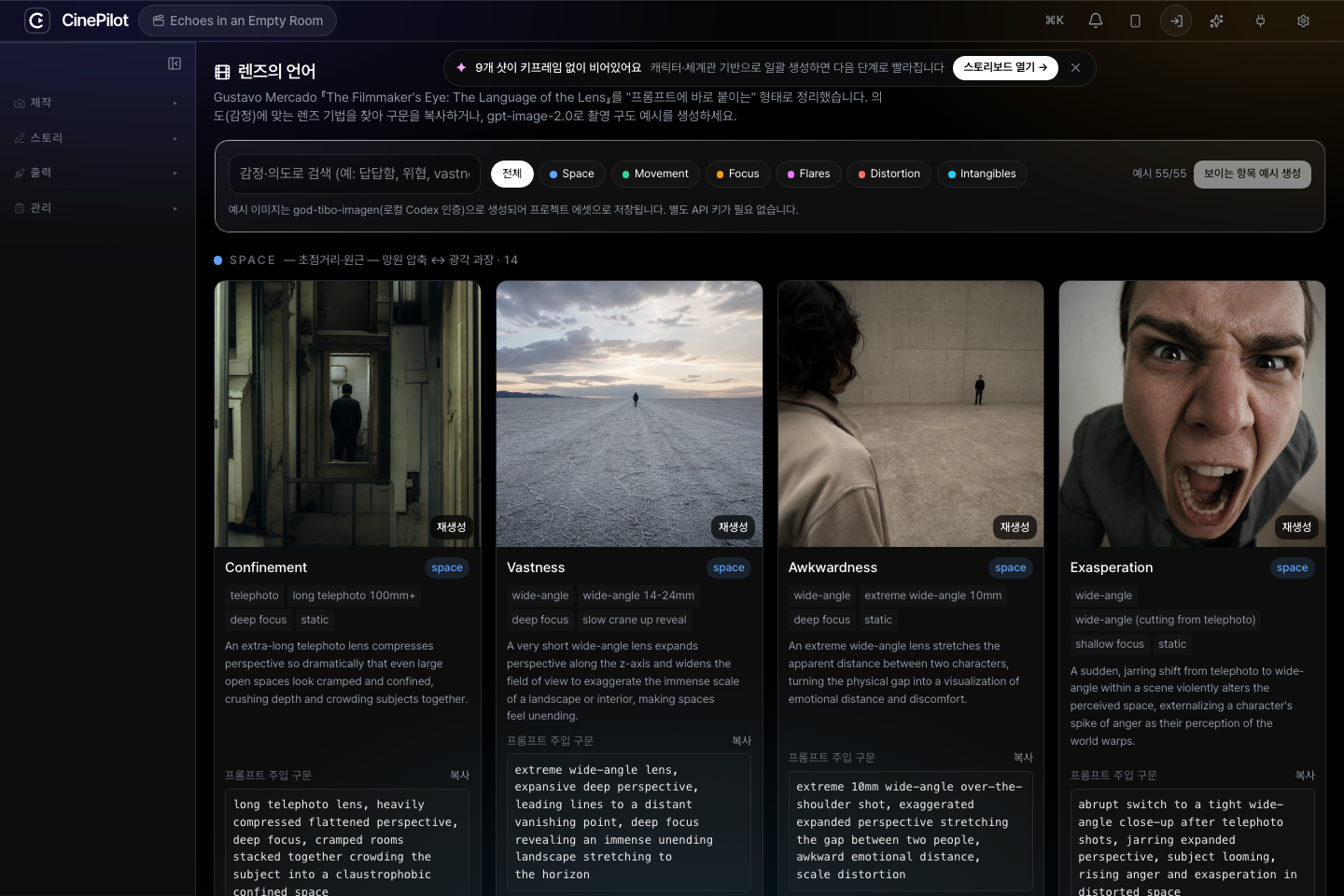Open the settings gear icon
1344x896 pixels.
(x=1304, y=21)
